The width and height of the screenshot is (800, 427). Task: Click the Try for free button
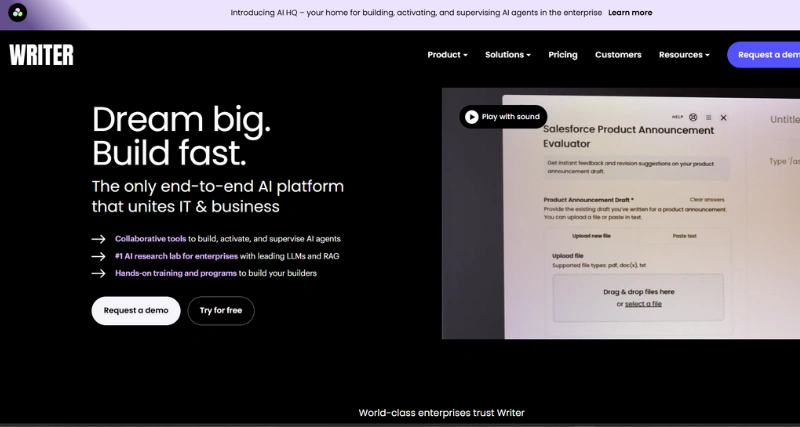220,311
